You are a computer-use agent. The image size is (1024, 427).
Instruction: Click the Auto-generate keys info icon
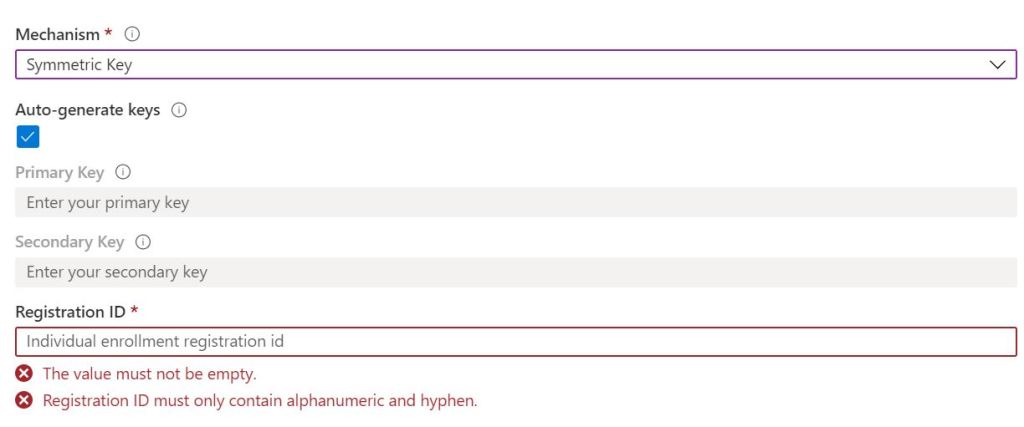179,111
